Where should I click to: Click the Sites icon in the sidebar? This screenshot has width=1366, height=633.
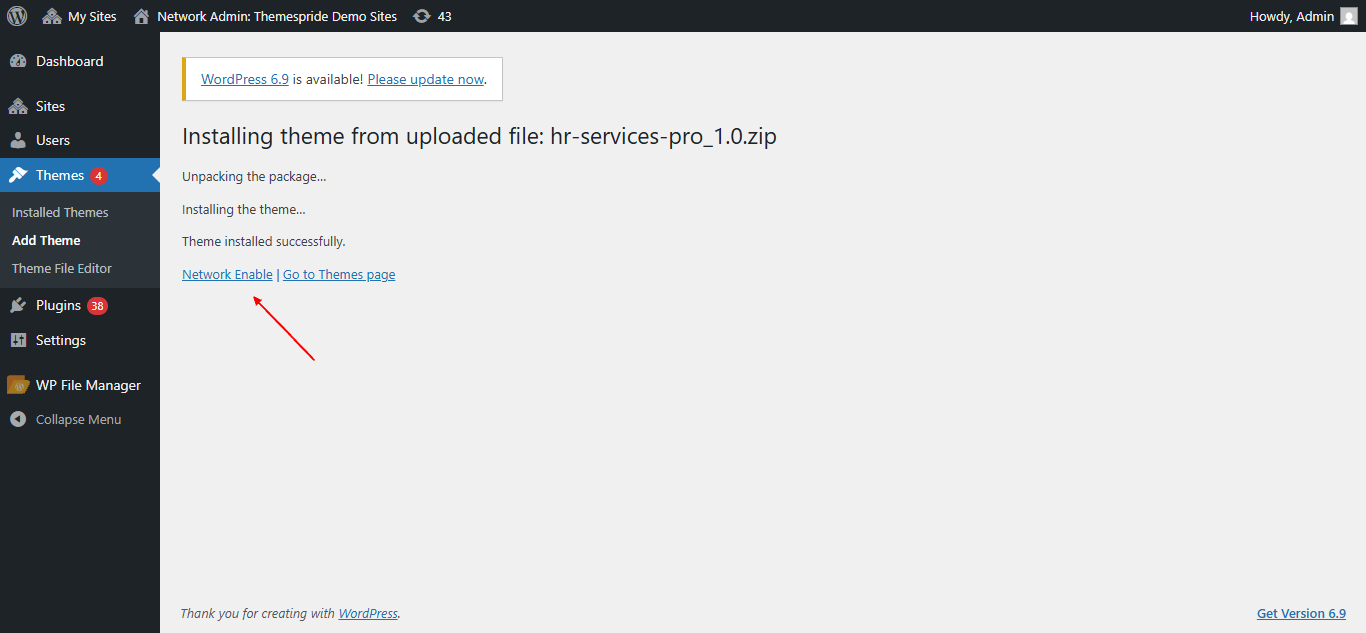(x=19, y=105)
